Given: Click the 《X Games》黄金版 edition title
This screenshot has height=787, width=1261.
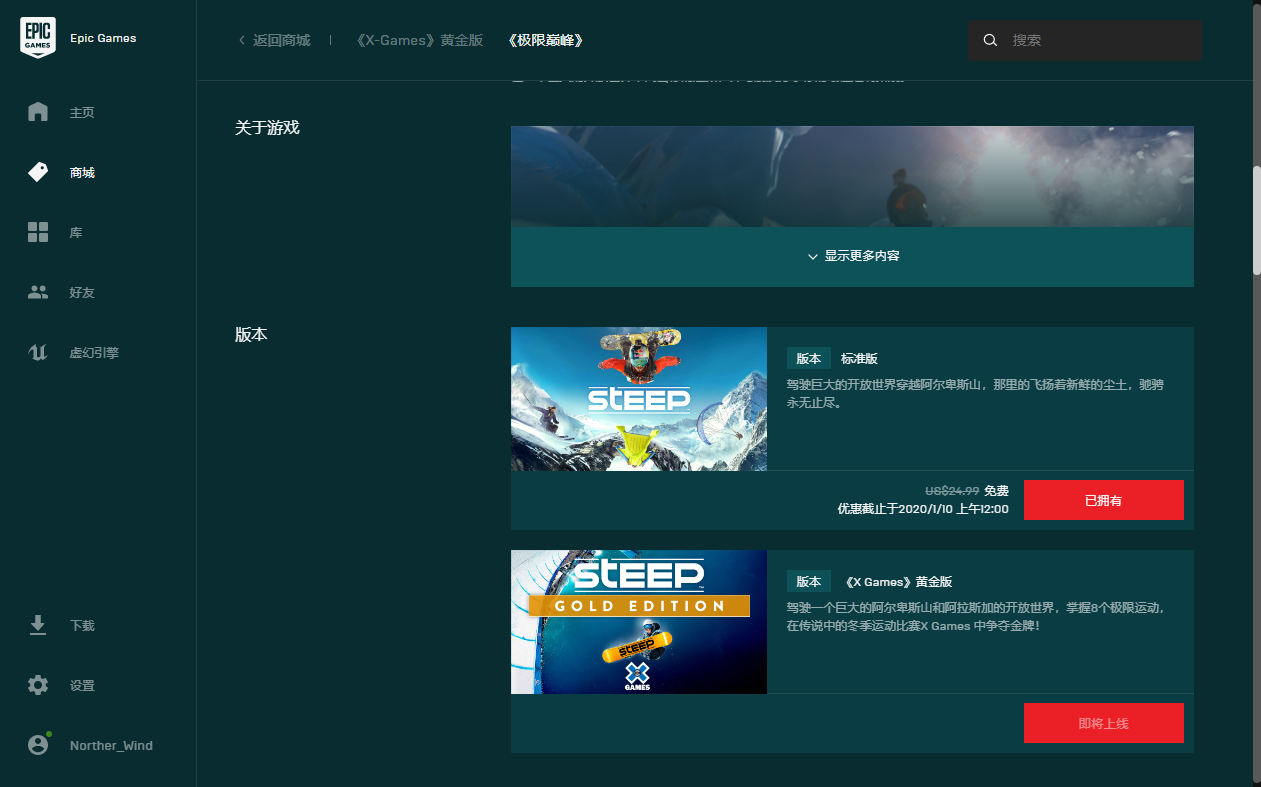Looking at the screenshot, I should 897,582.
